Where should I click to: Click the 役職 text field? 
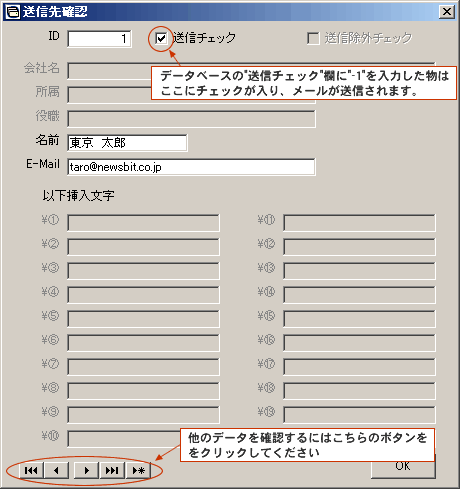pos(191,119)
